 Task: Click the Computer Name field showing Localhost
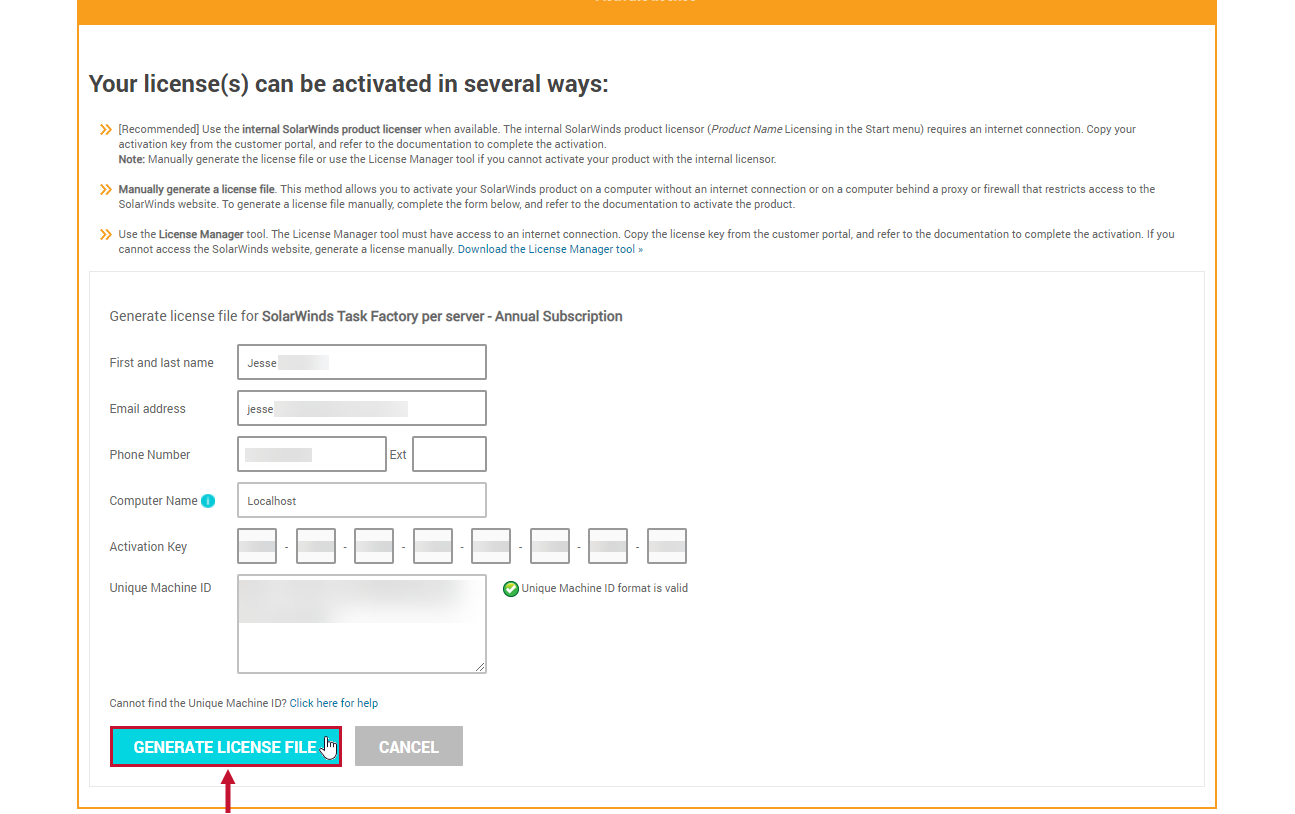361,500
